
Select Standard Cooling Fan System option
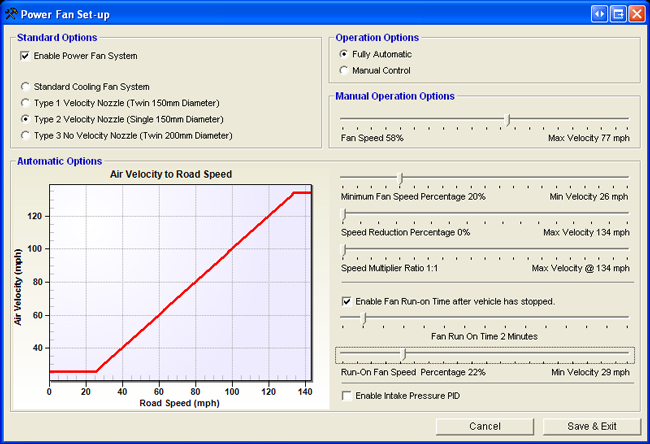[26, 87]
